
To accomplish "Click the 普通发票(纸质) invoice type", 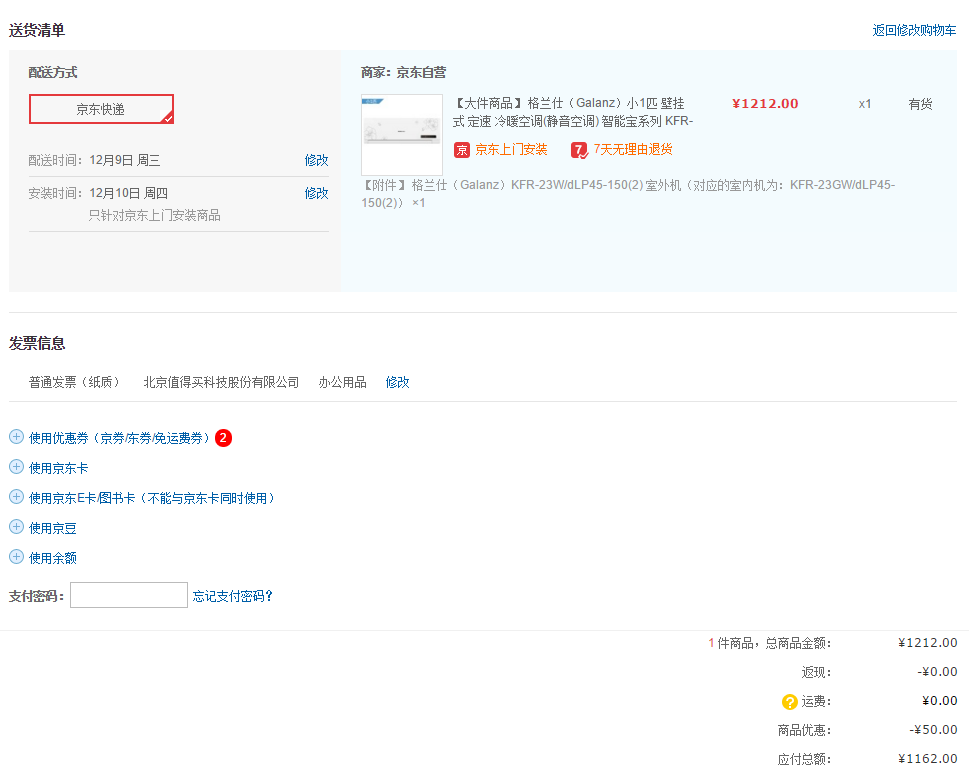I will (74, 383).
